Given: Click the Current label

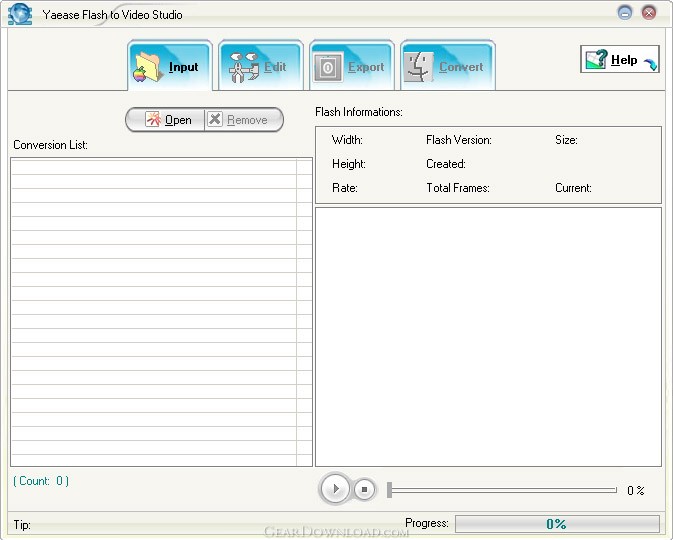Looking at the screenshot, I should 573,188.
